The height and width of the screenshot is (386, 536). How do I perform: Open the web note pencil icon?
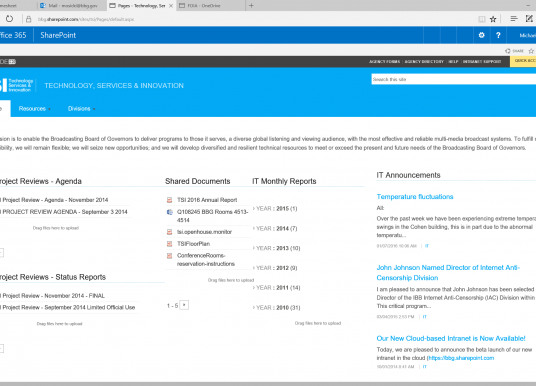pos(529,19)
